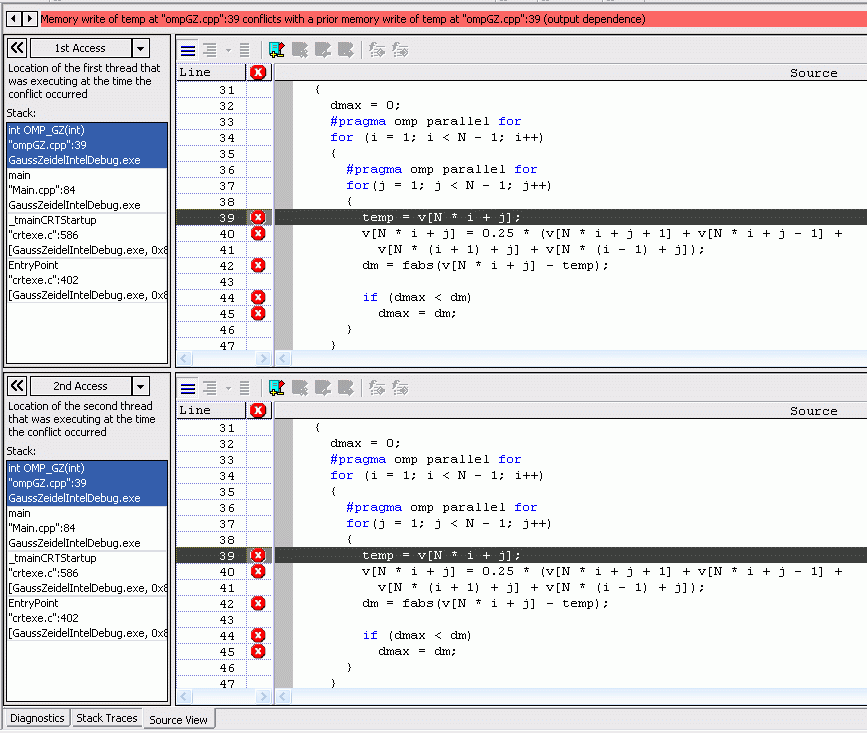The width and height of the screenshot is (867, 733).
Task: Click the Source column header in 2nd Access
Action: tap(571, 410)
